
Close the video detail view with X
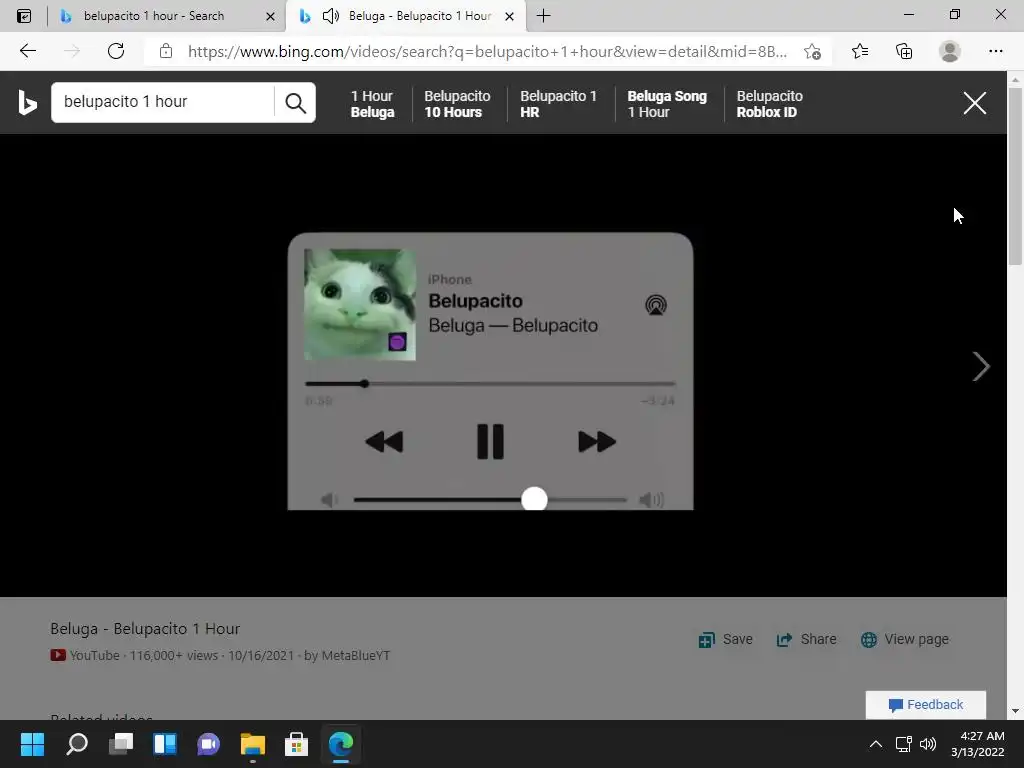click(x=974, y=103)
